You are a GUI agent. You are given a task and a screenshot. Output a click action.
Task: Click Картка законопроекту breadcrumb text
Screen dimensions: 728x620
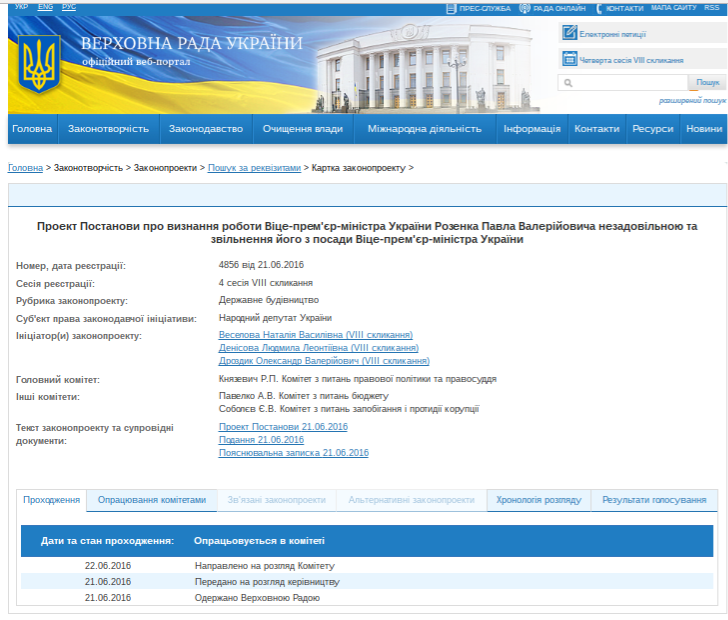point(358,168)
